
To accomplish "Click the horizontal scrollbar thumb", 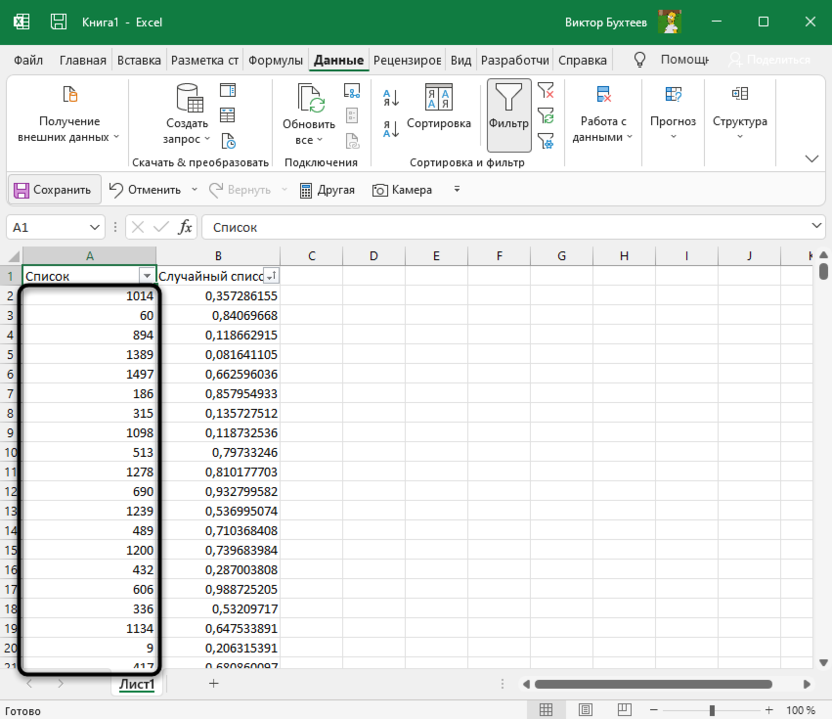I will (653, 684).
